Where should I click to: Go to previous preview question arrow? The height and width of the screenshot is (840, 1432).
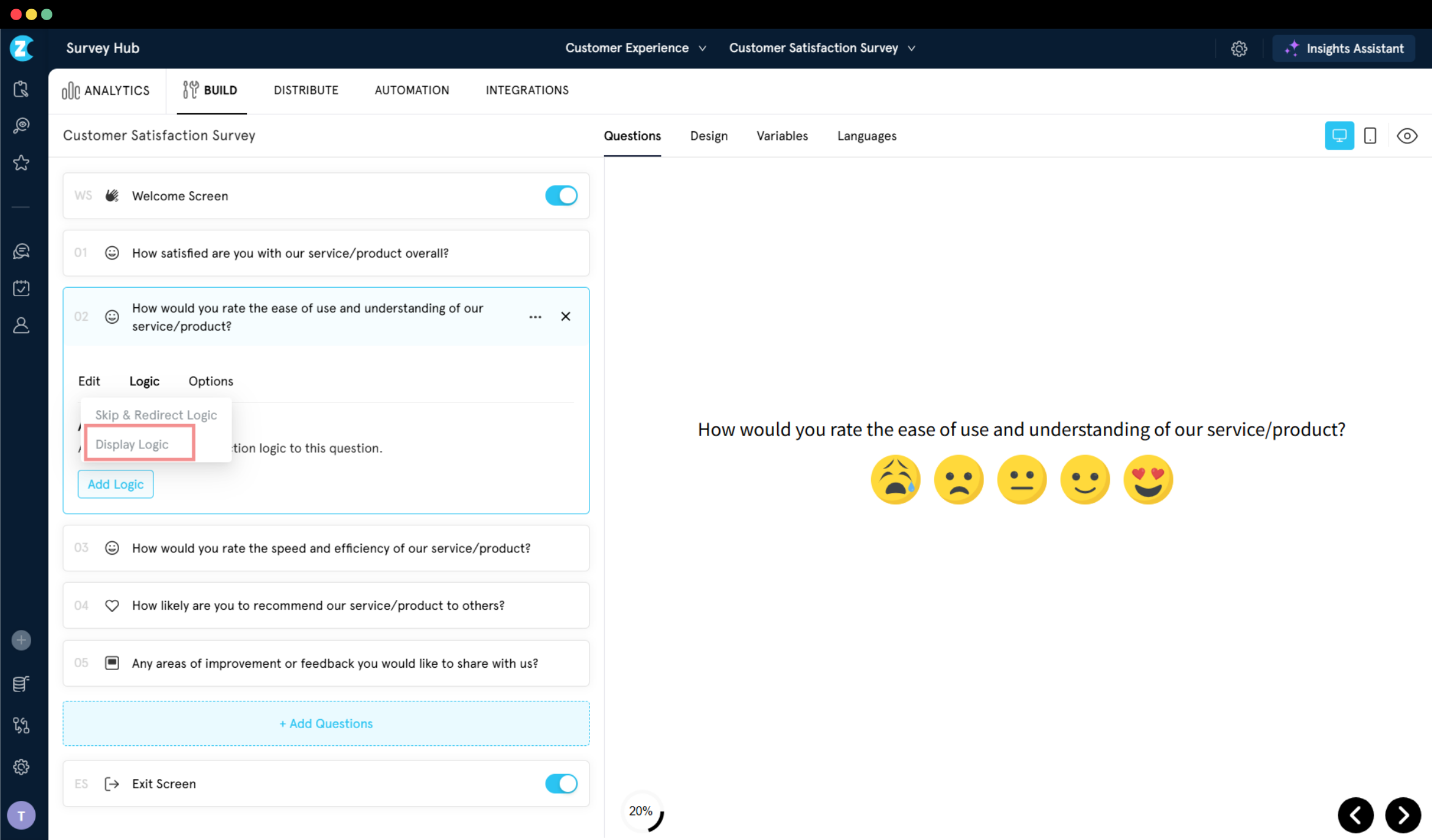[1356, 815]
